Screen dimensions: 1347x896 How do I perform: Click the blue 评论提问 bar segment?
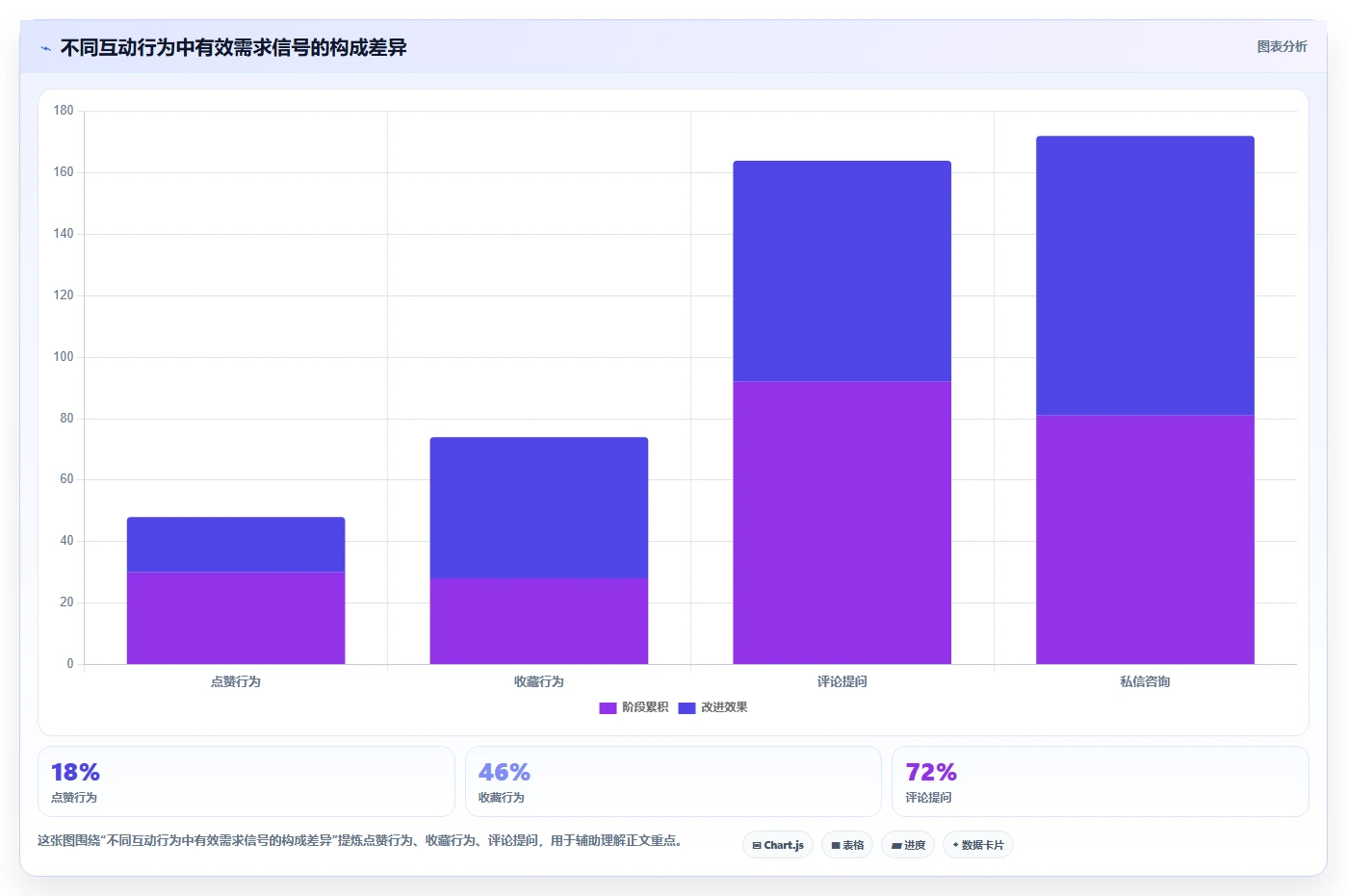tap(842, 271)
